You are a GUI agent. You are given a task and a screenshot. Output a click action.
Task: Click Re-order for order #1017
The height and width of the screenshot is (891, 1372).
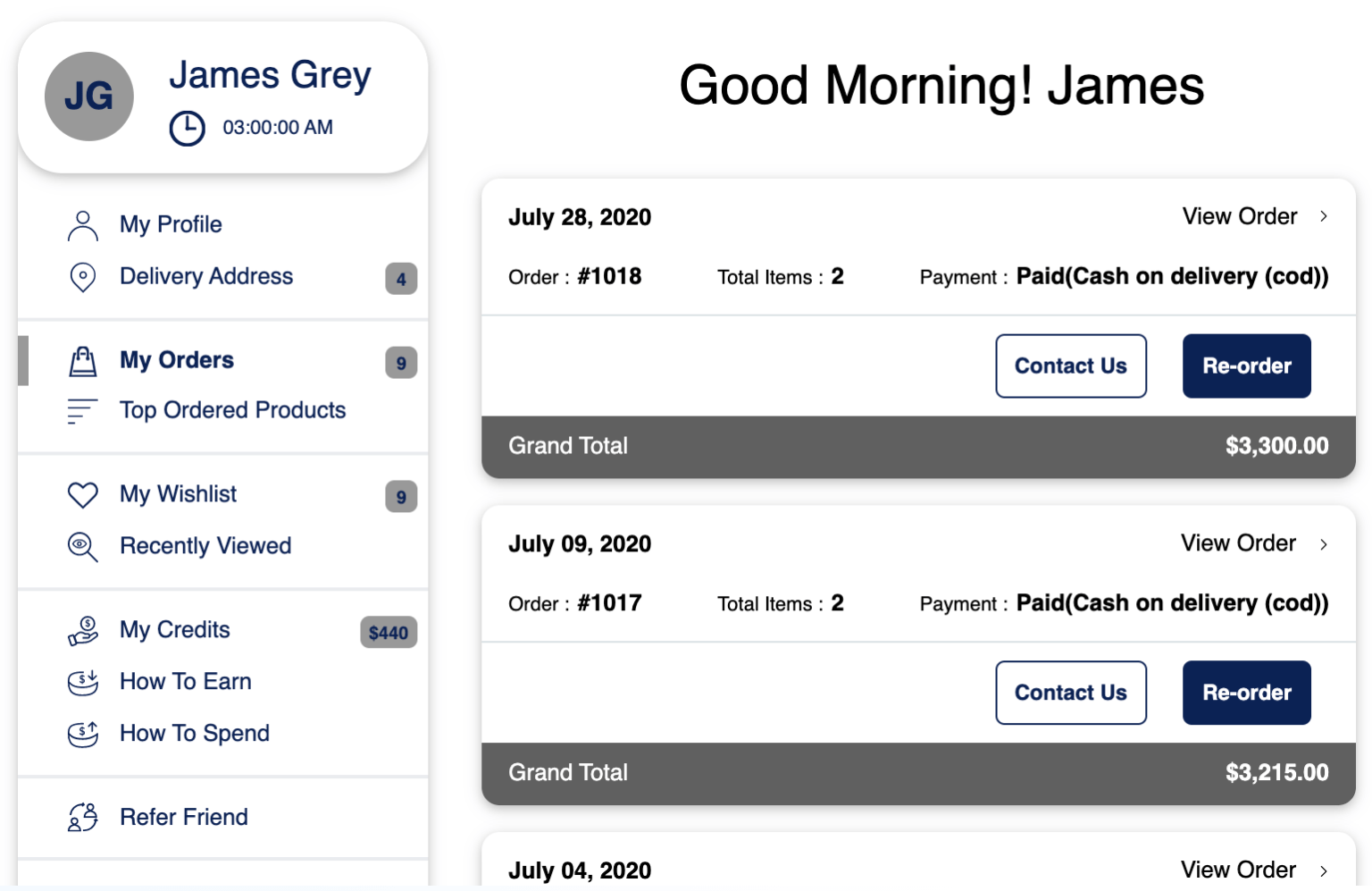(x=1247, y=693)
